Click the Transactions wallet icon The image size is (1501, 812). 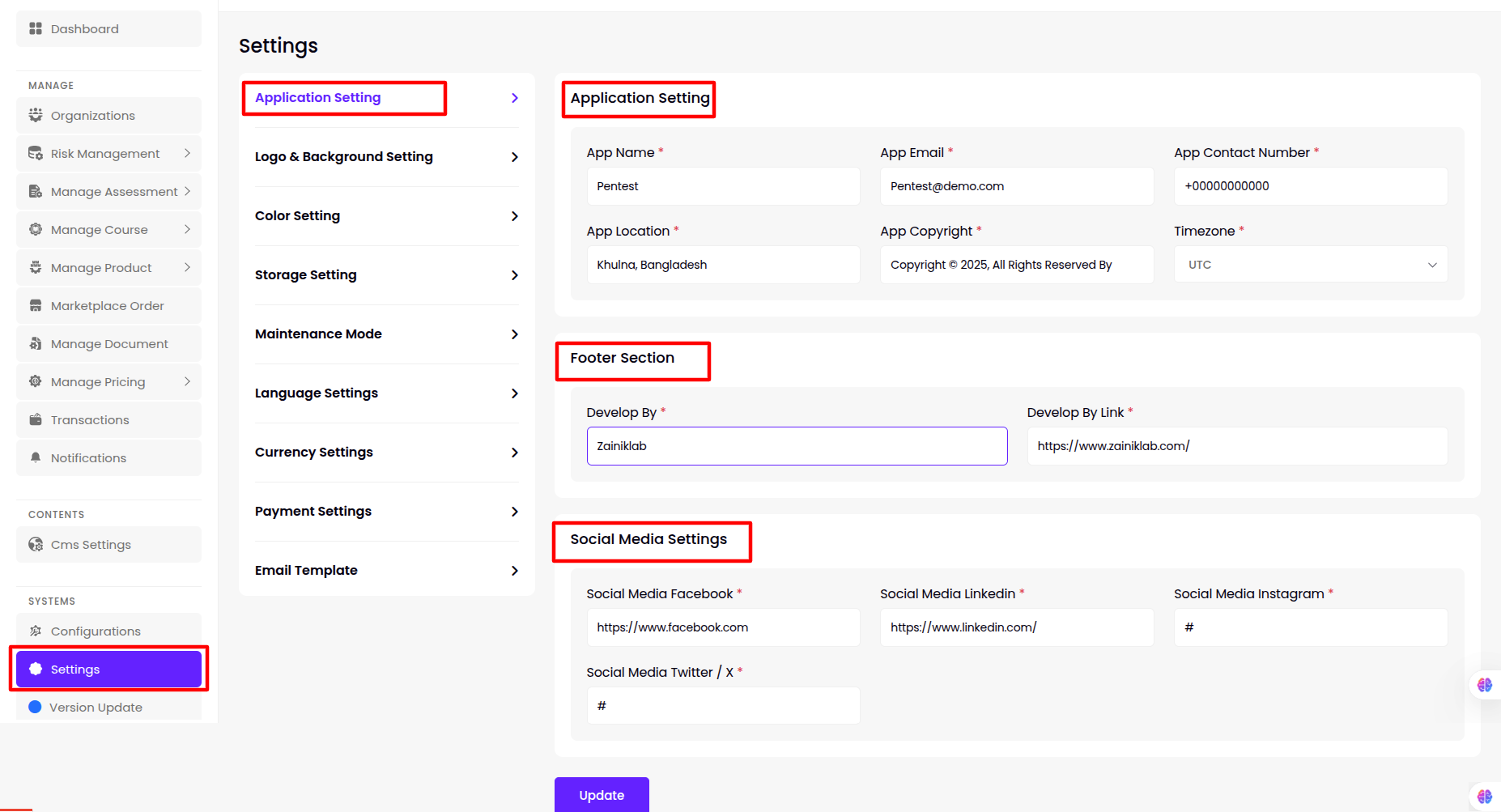pyautogui.click(x=36, y=420)
